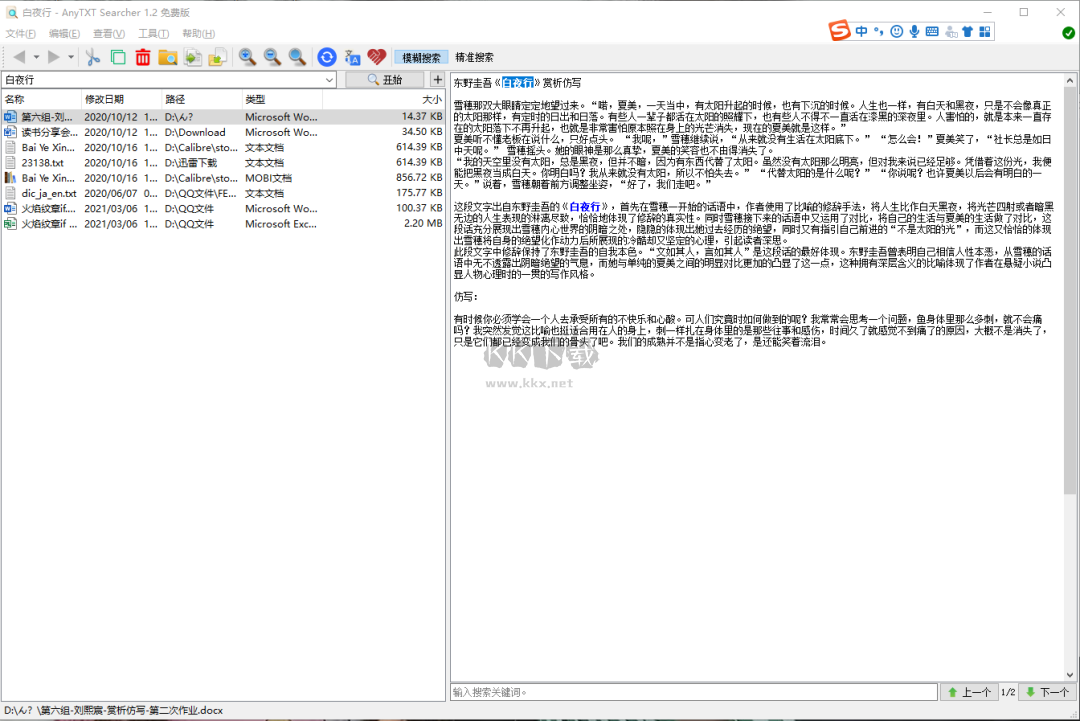The image size is (1080, 721).
Task: Click the red trash Delete icon
Action: click(143, 57)
